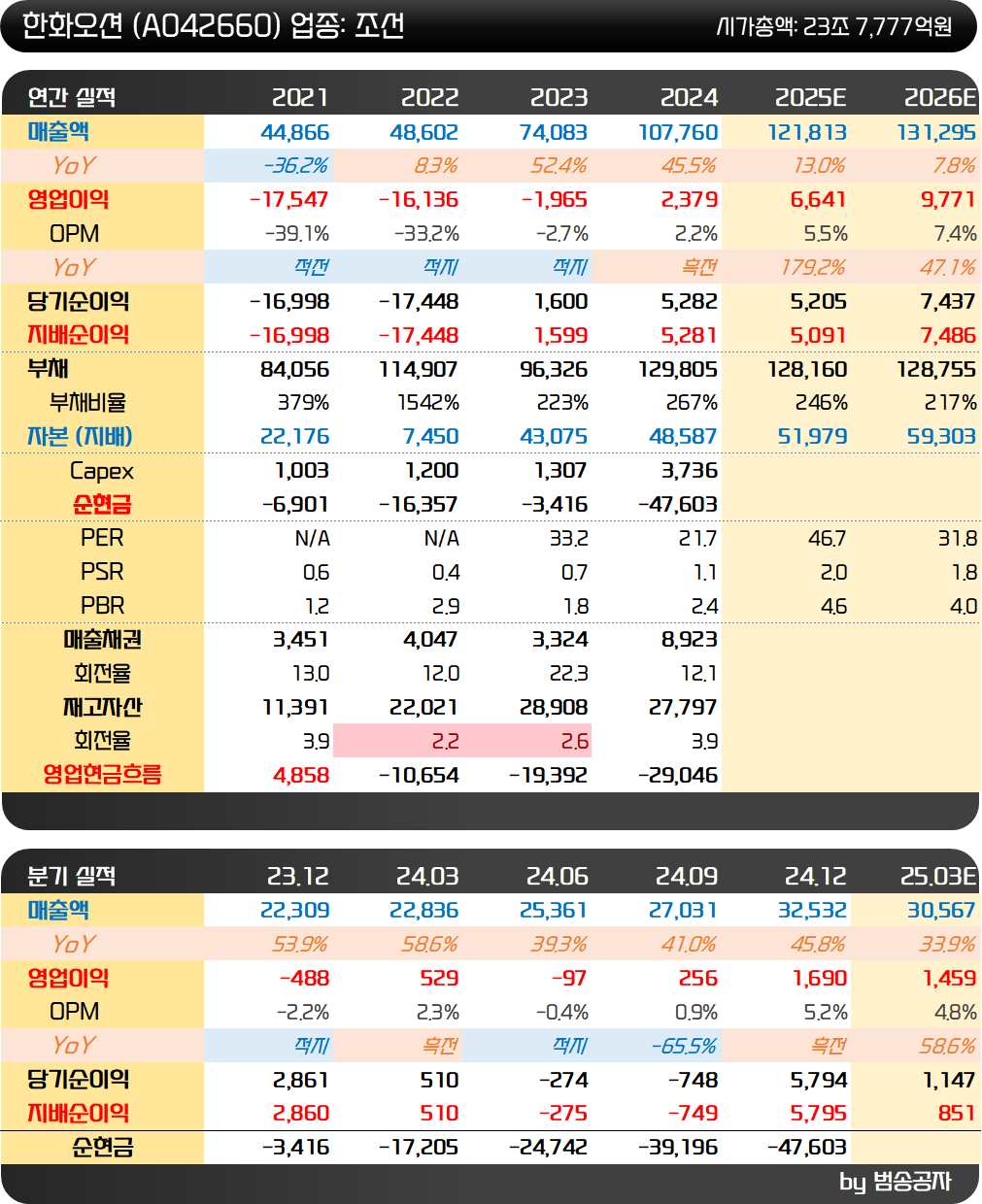982x1204 pixels.
Task: Click the 25.03E quarter column header
Action: point(938,876)
